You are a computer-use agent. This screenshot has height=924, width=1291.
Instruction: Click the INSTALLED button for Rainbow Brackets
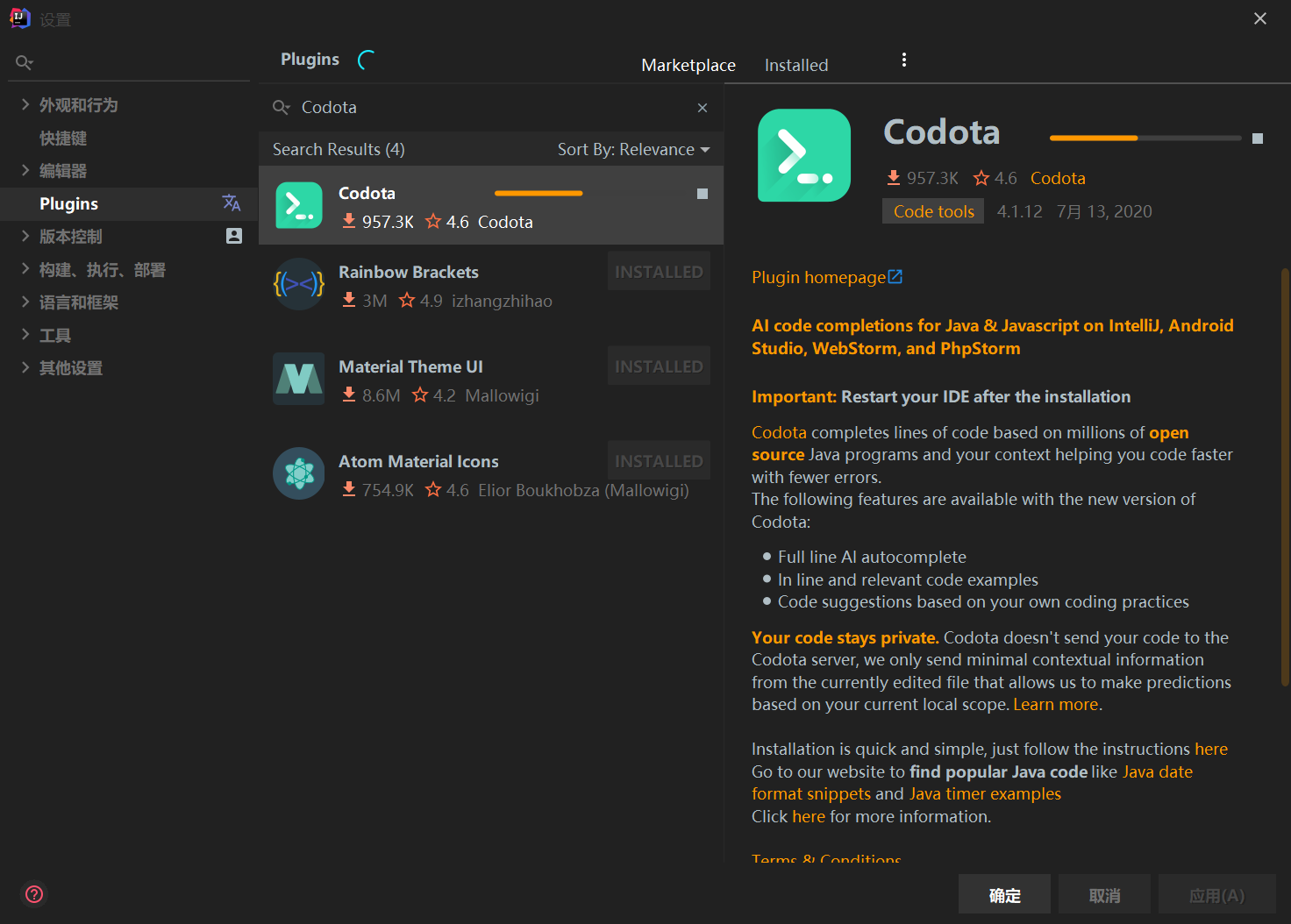[659, 272]
